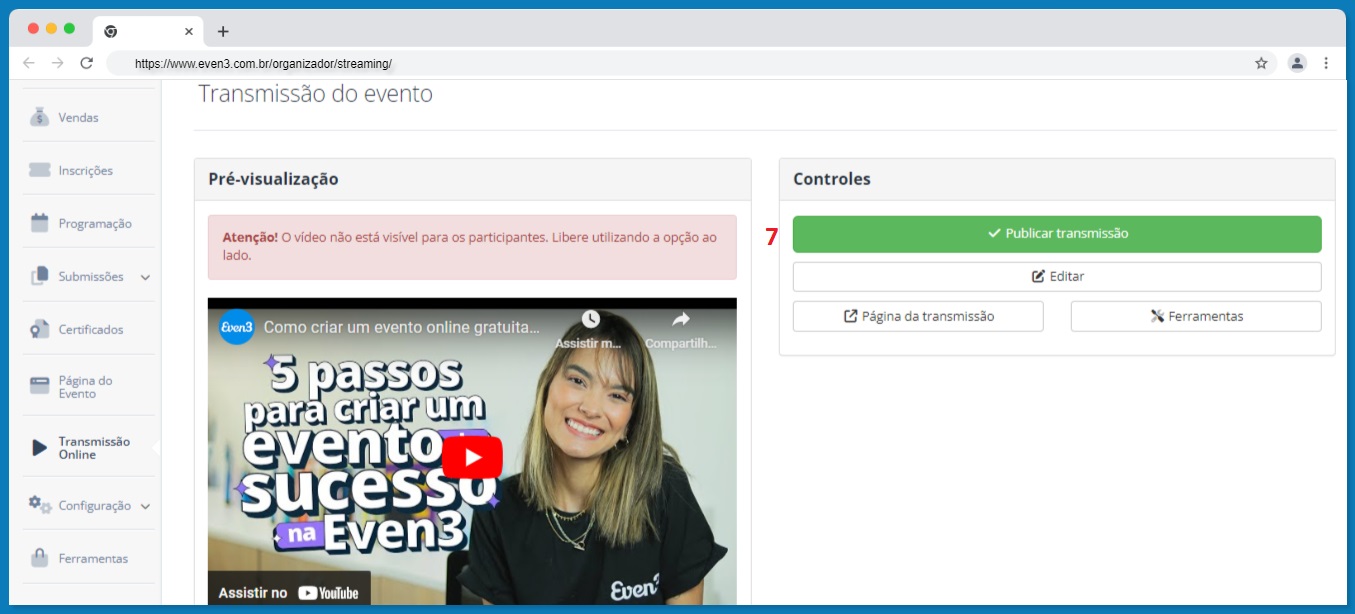Click the Even3 channel logo on video
Viewport: 1355px width, 614px height.
[237, 327]
